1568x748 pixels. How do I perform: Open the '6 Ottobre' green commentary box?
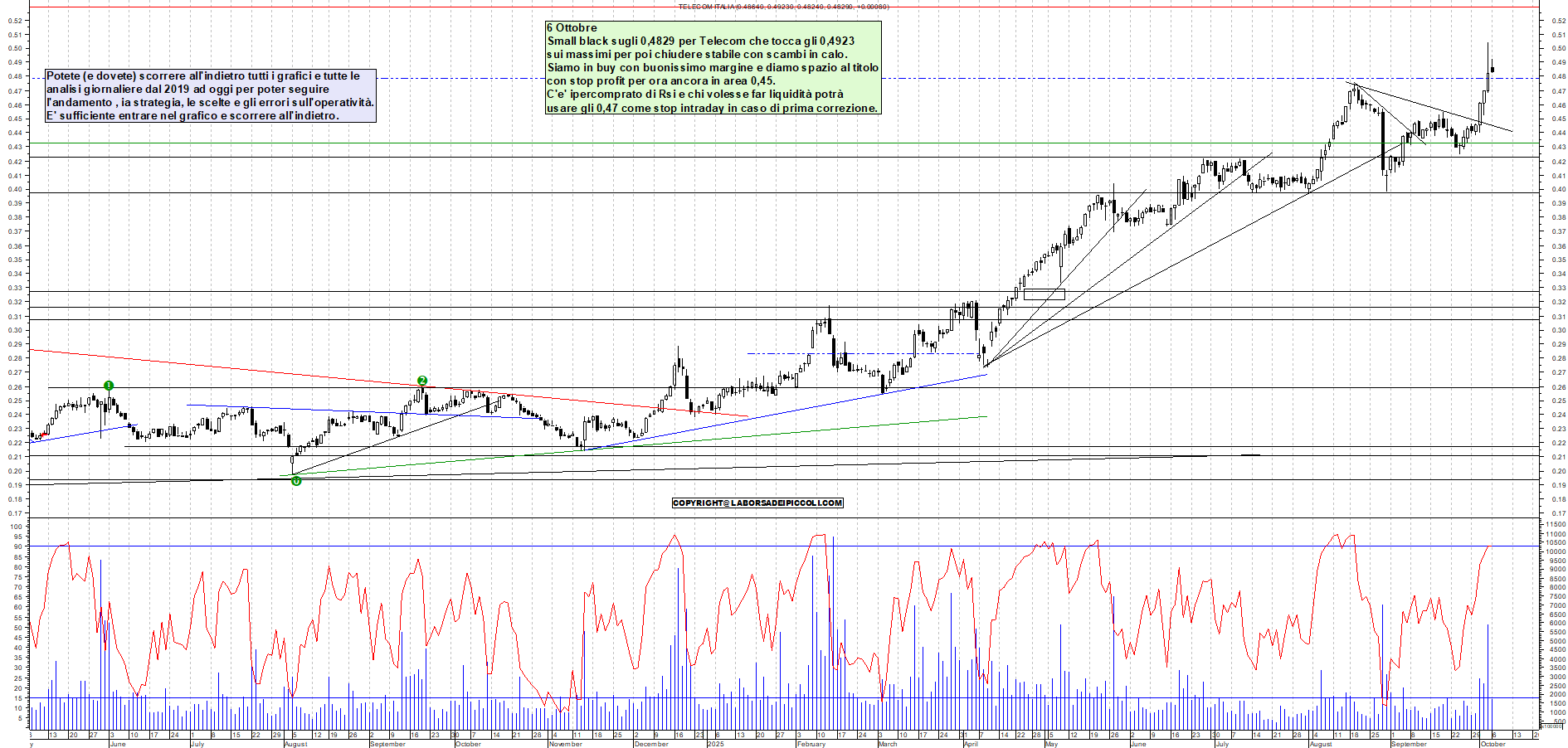point(713,68)
